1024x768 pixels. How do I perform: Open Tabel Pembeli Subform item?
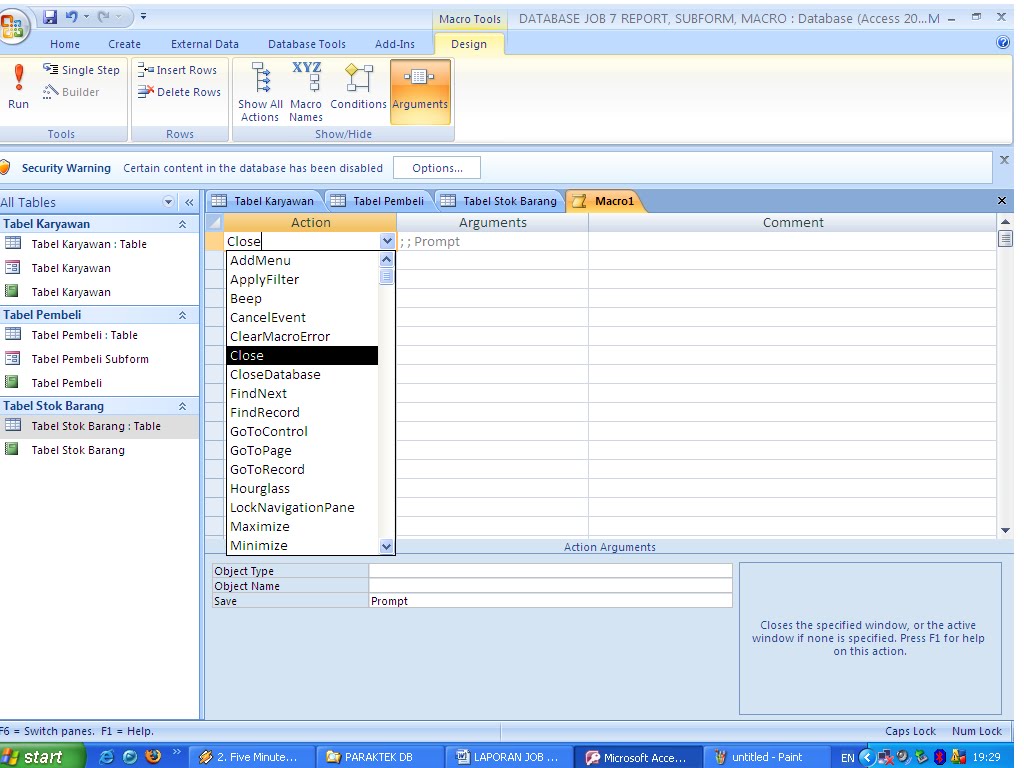[89, 359]
